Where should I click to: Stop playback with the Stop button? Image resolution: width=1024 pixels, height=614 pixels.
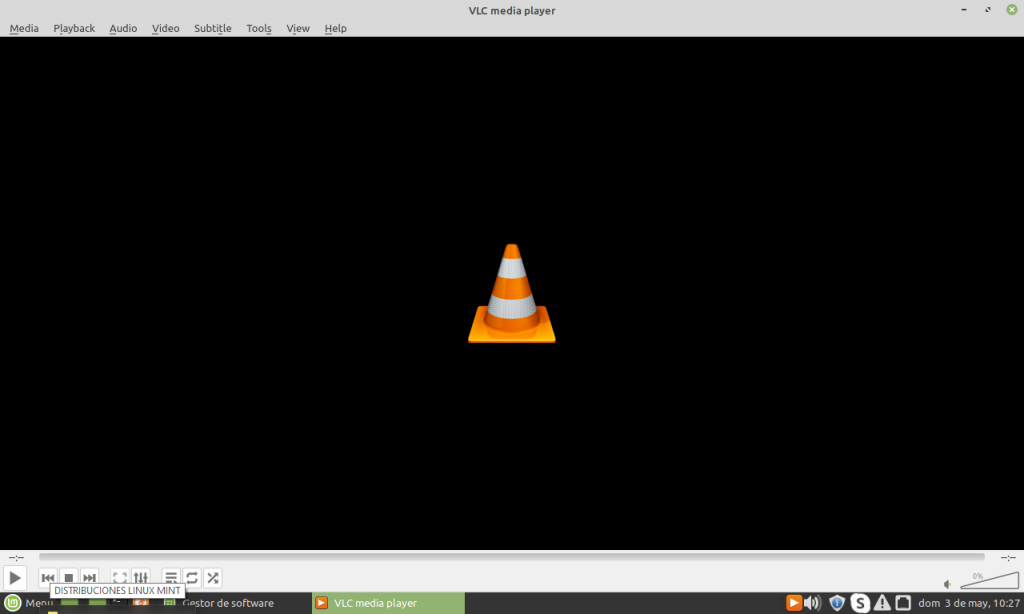[69, 578]
